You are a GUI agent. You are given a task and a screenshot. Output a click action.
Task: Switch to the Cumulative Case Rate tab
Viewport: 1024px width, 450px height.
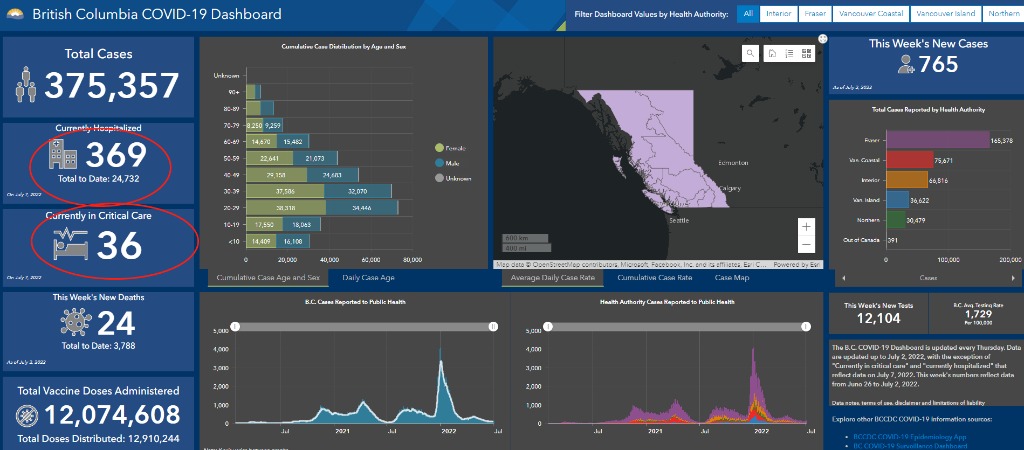(x=654, y=277)
